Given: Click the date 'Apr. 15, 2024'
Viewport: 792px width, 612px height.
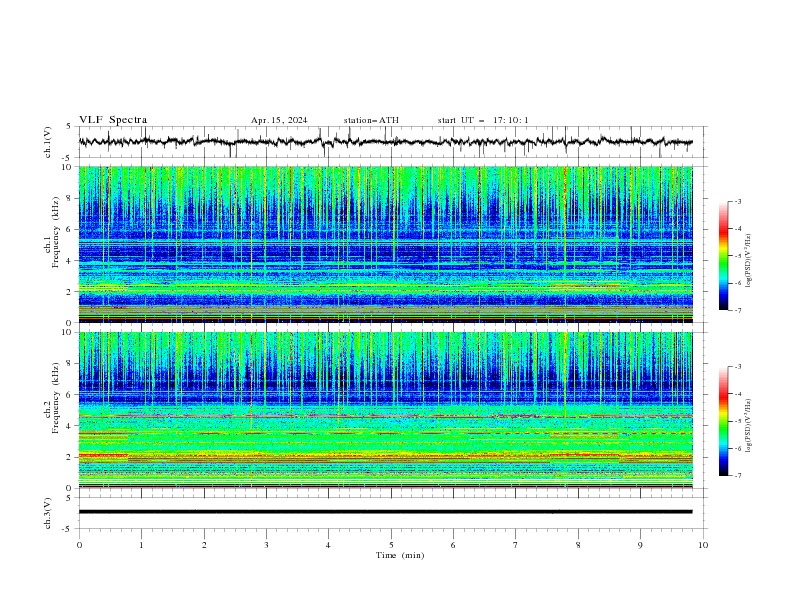Looking at the screenshot, I should (x=279, y=120).
